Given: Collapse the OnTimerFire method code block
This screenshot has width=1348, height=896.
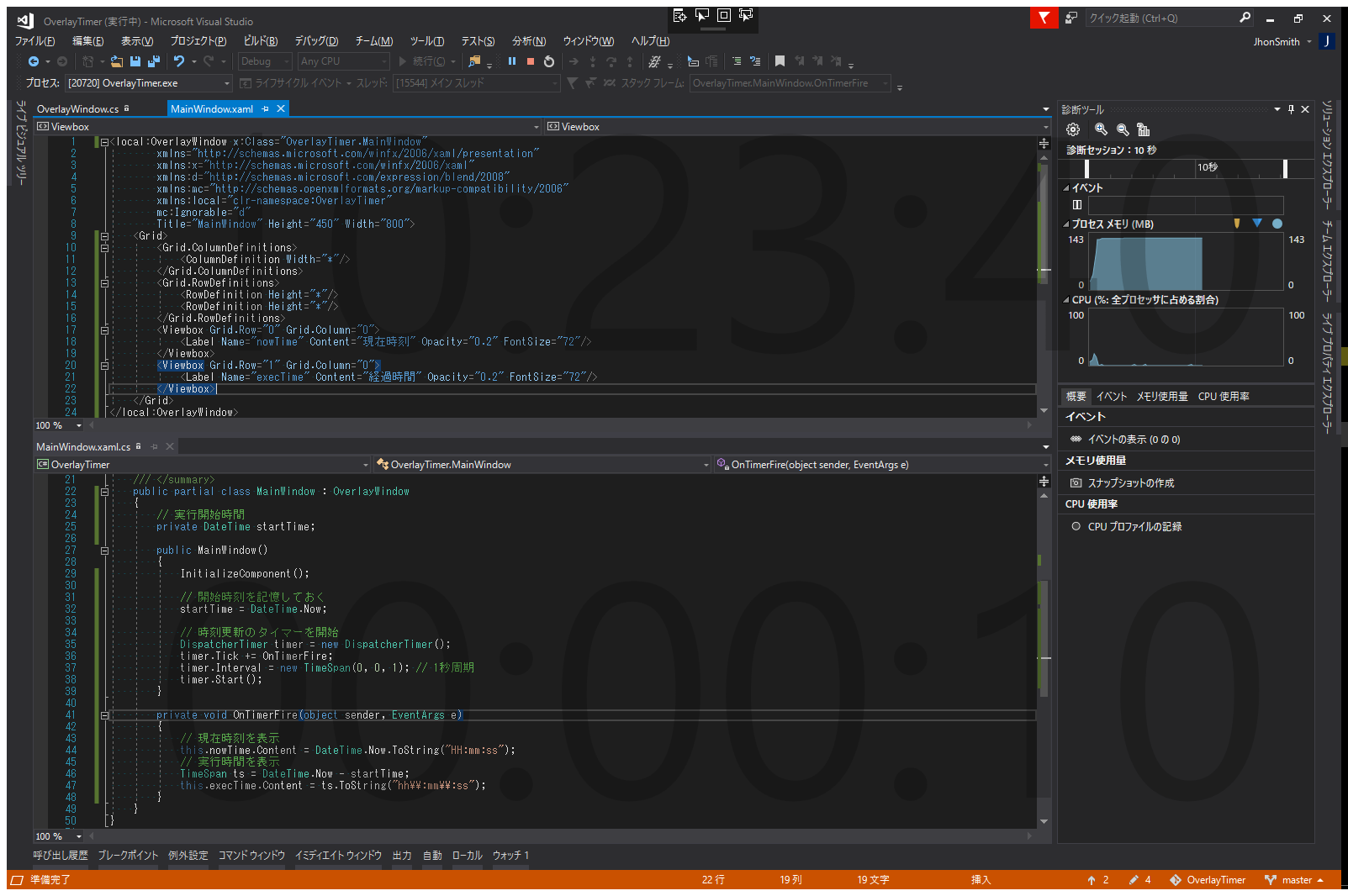Looking at the screenshot, I should click(105, 715).
